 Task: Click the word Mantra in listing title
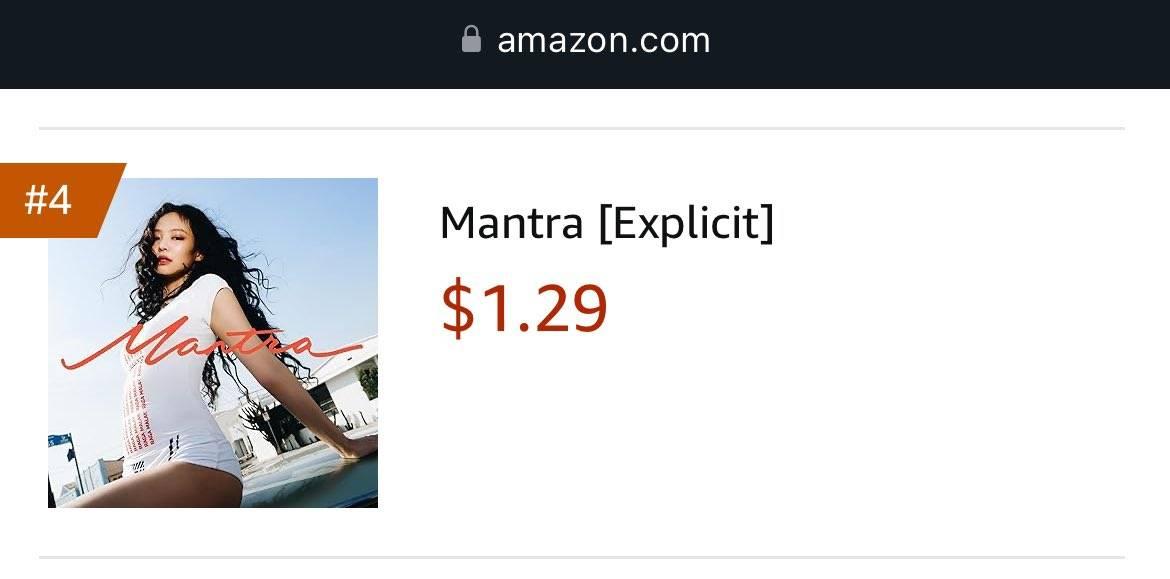click(512, 223)
